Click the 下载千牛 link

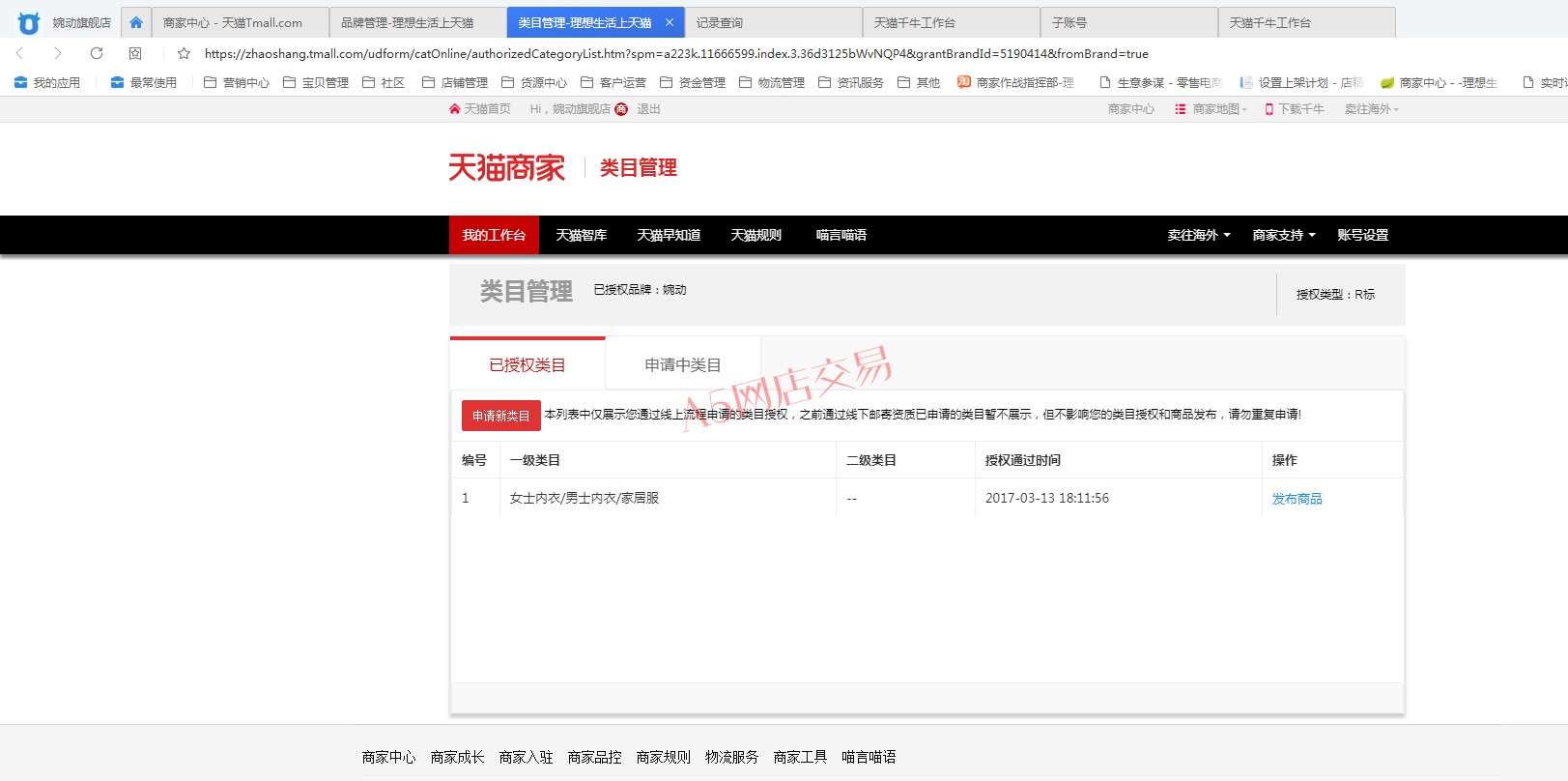pos(1295,109)
